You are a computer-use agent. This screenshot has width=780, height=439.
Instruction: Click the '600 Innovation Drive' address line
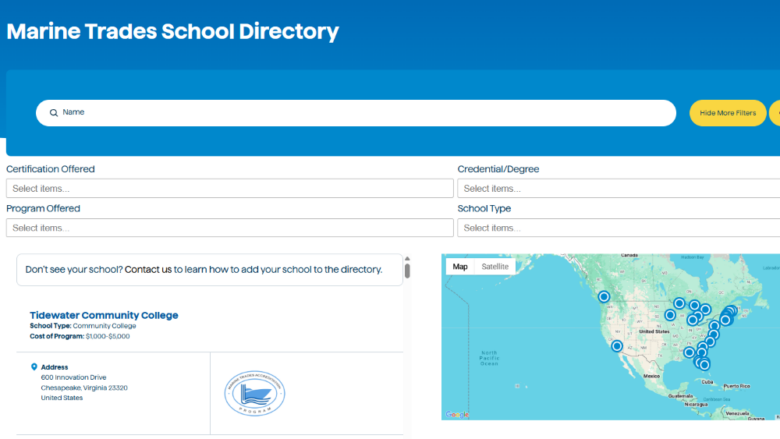[74, 377]
